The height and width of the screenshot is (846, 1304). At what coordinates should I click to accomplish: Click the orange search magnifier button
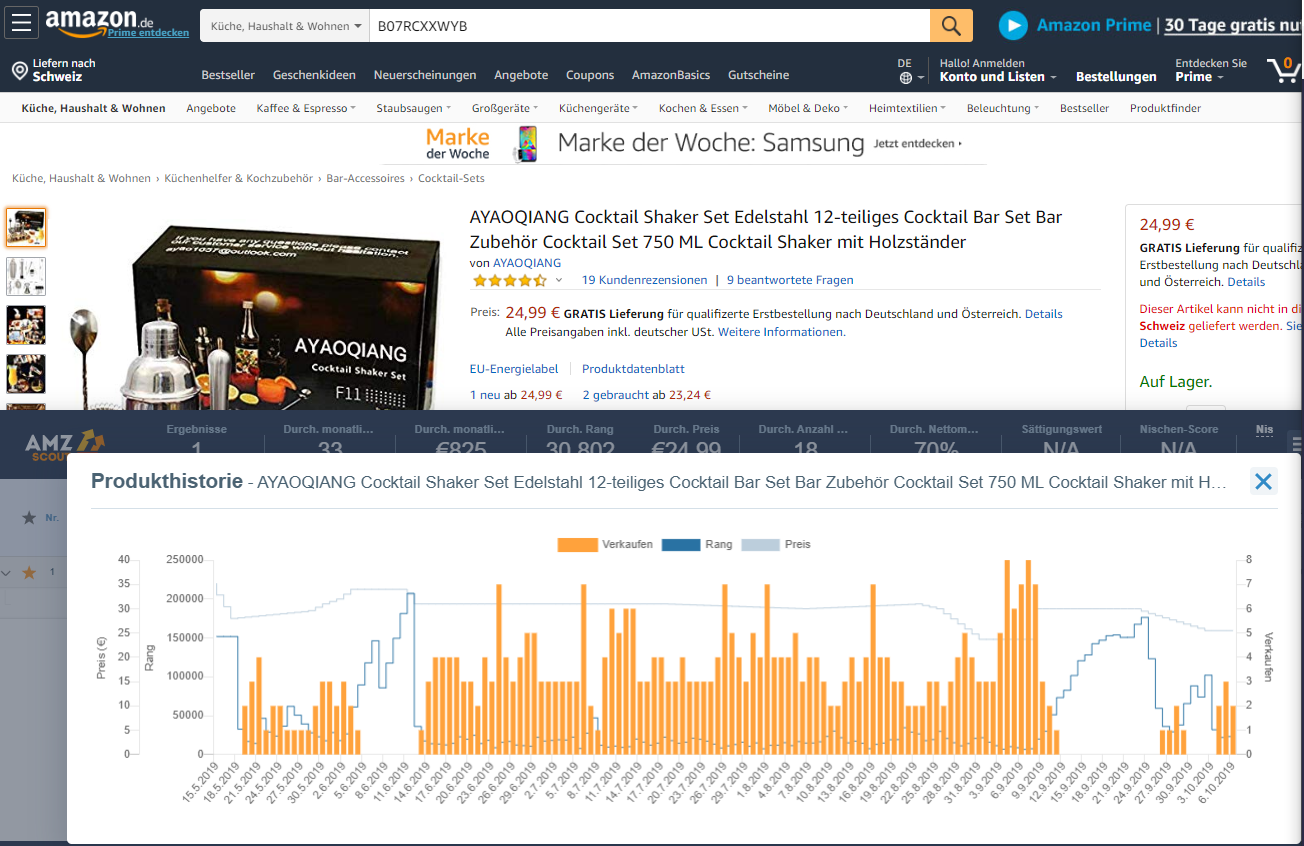(x=951, y=26)
